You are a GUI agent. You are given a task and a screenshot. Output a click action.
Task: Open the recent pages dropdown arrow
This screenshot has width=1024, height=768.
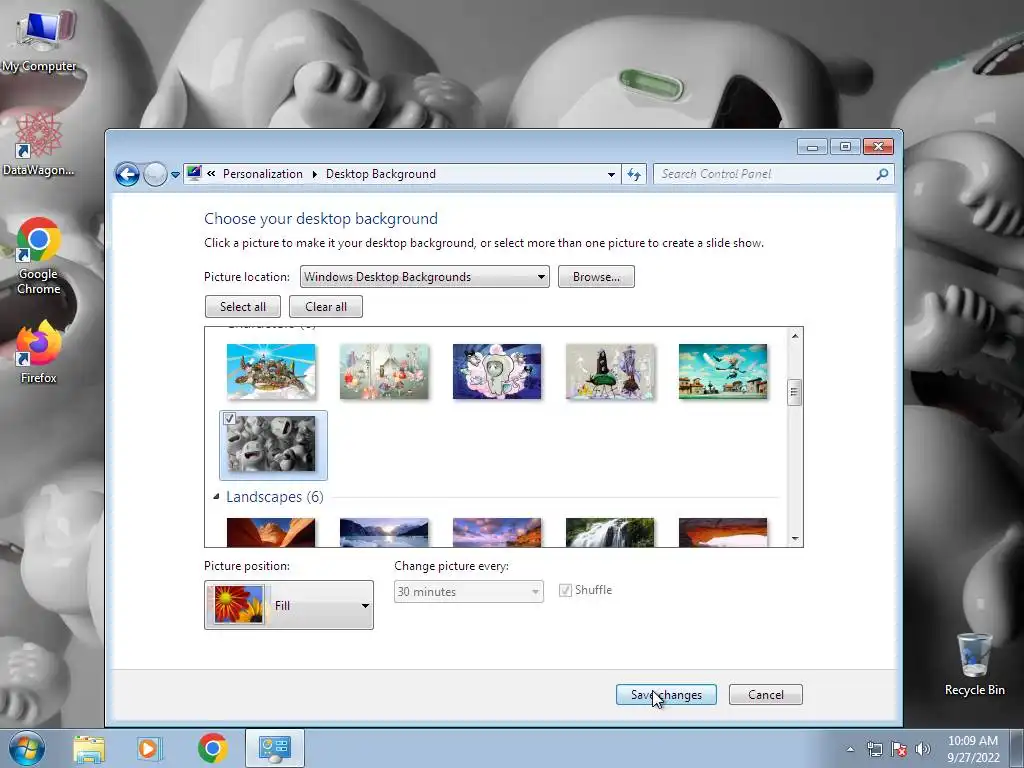tap(175, 174)
